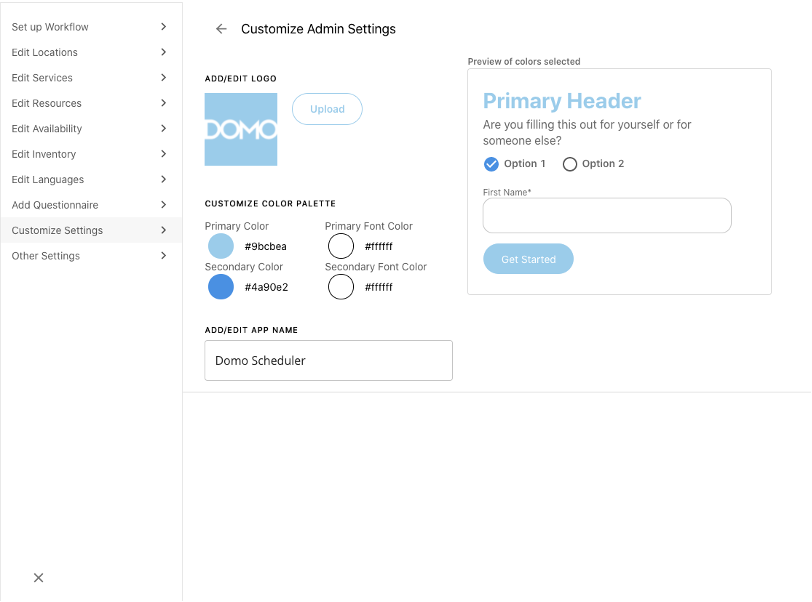Screen dimensions: 812x602
Task: Click the Secondary Font Color swatch
Action: tap(340, 287)
